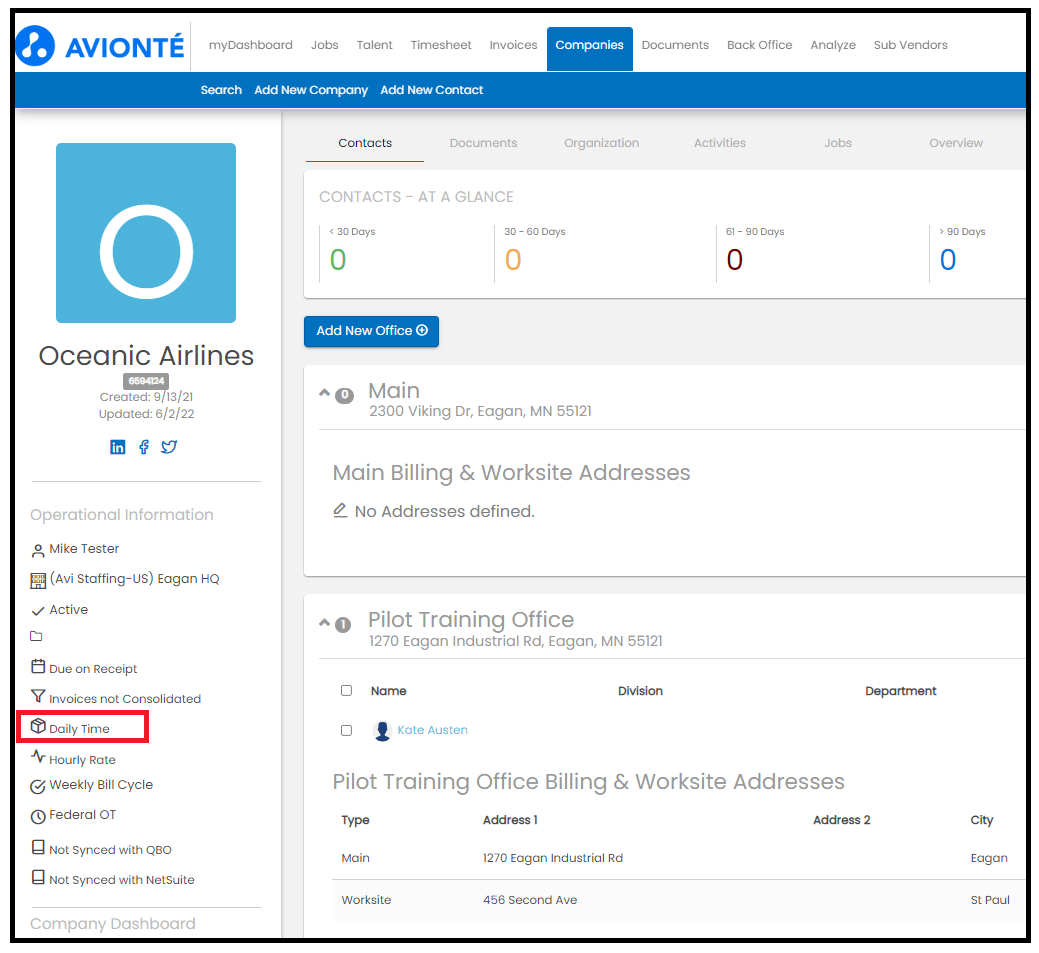
Task: Open the myDashboard menu
Action: coord(250,45)
